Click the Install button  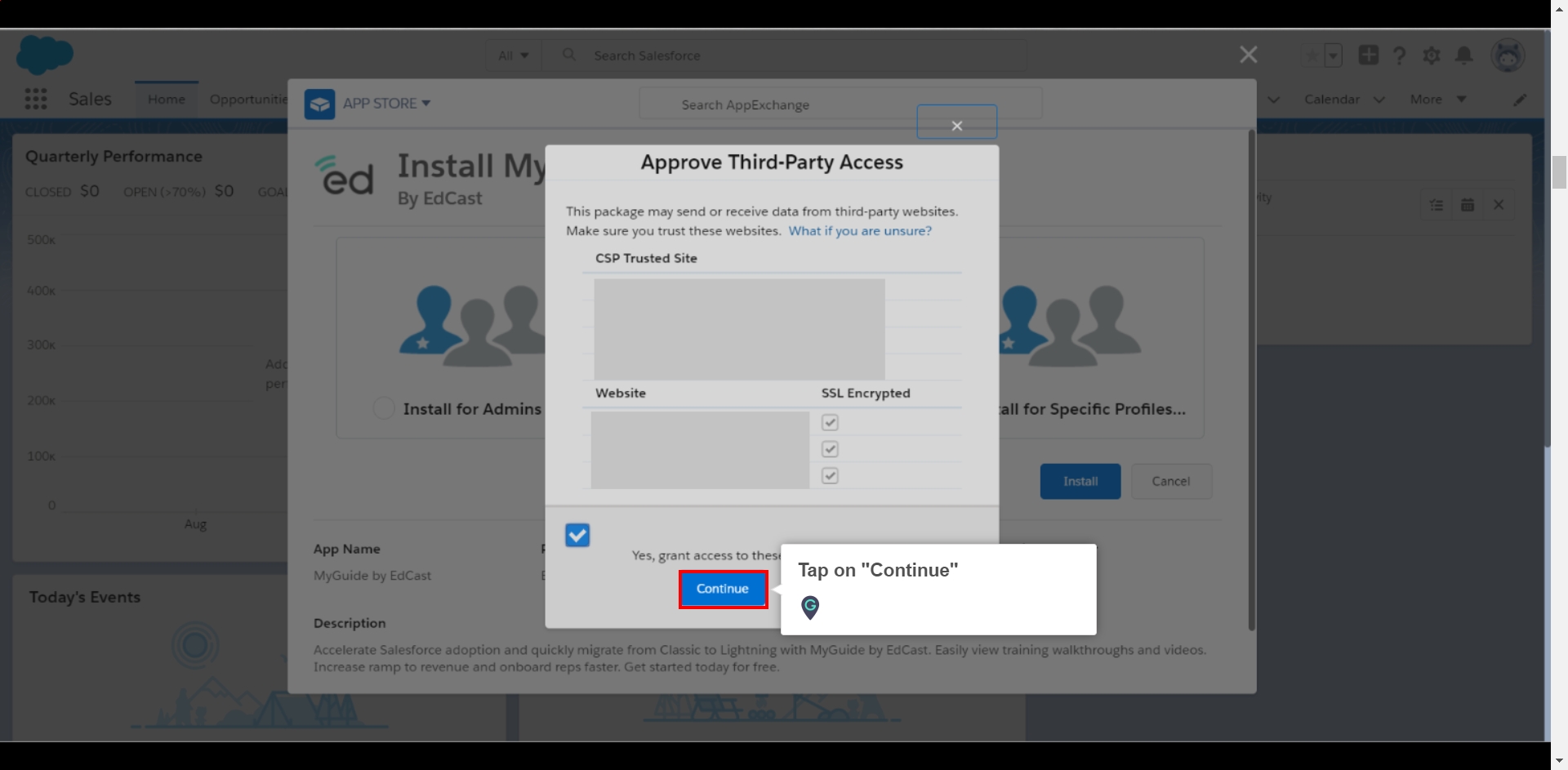coord(1080,482)
